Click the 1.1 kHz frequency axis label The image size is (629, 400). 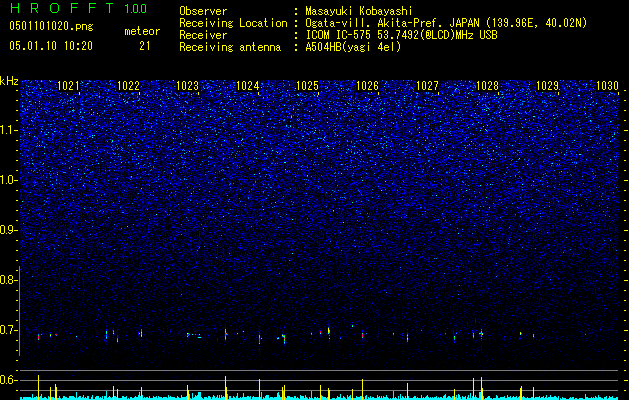coord(8,130)
